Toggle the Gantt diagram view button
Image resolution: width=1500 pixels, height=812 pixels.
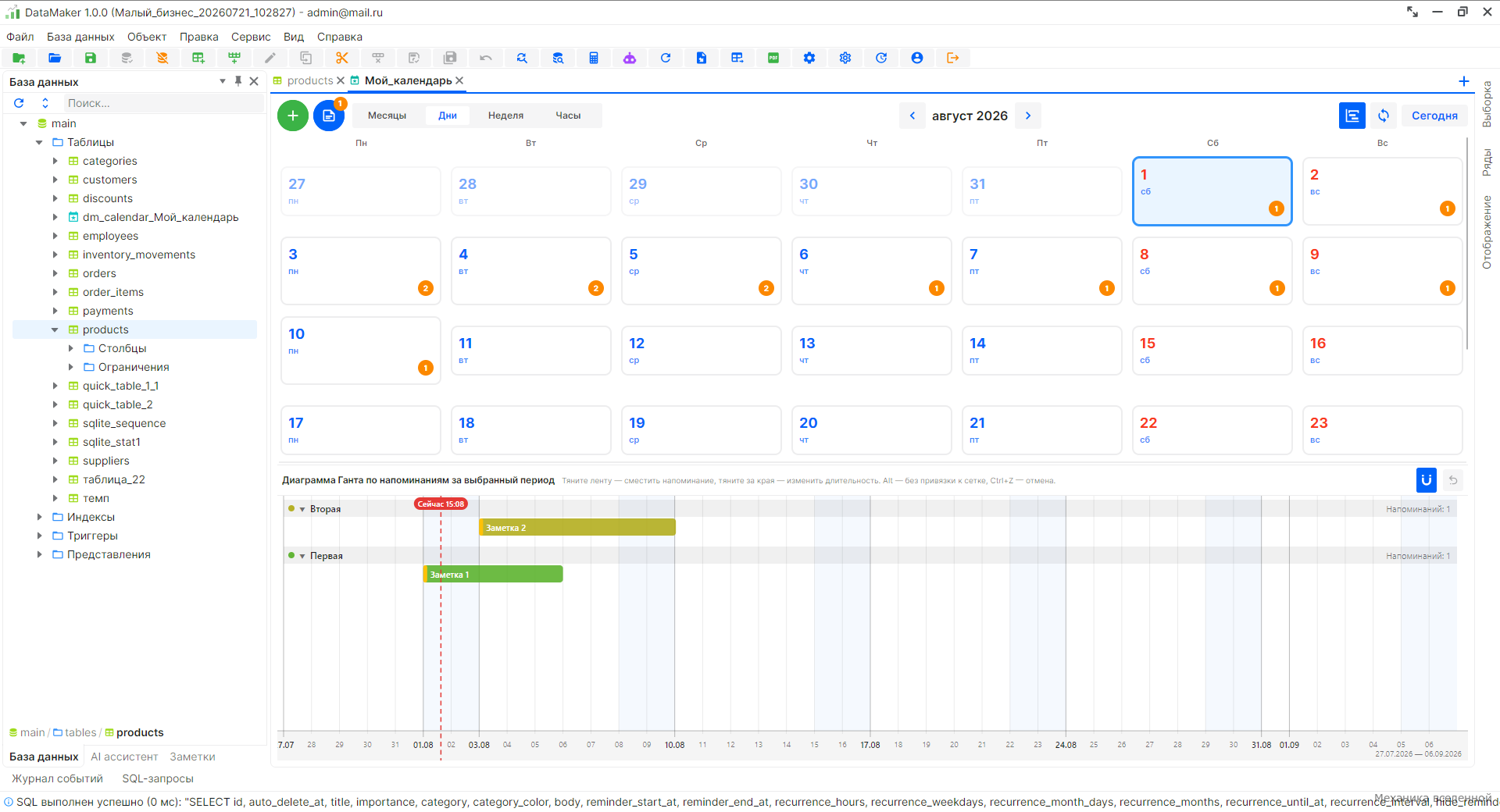point(1352,116)
